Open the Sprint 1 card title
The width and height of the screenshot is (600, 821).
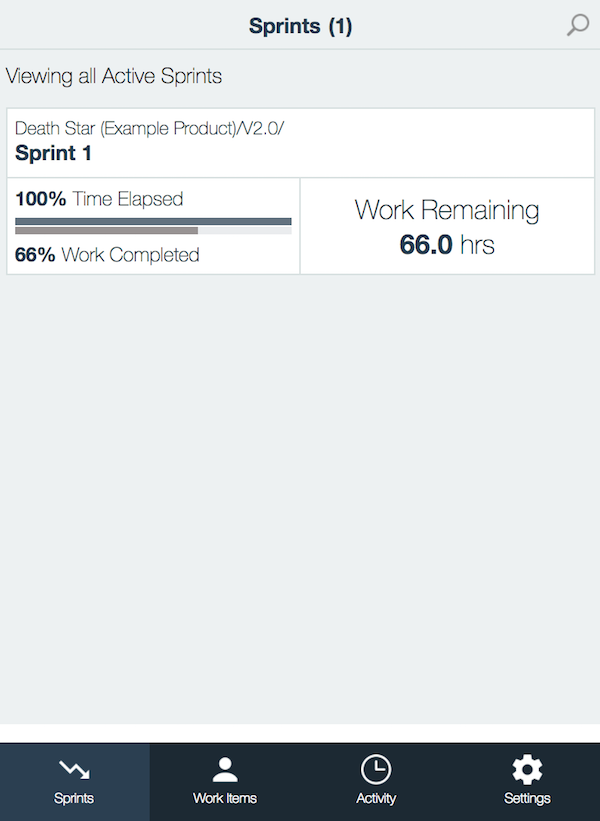(53, 153)
